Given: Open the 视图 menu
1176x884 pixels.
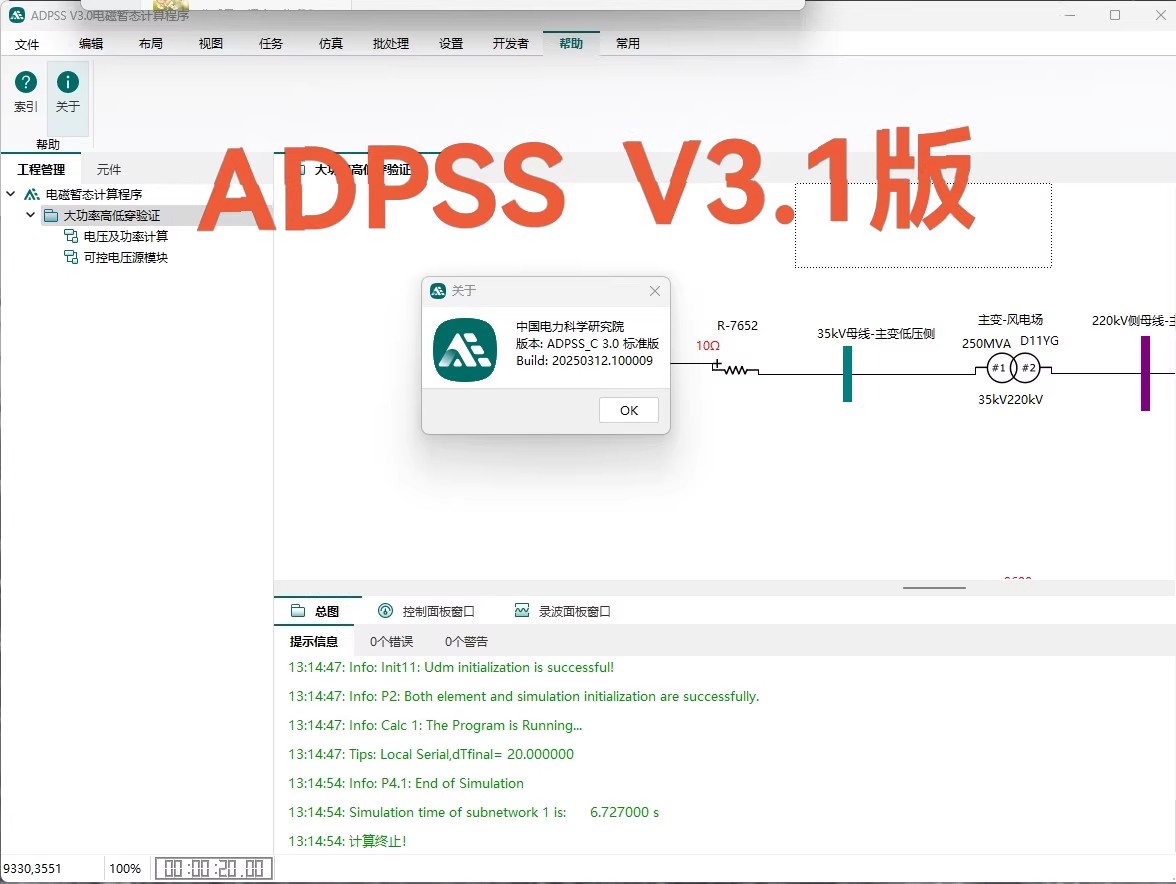Looking at the screenshot, I should (x=211, y=43).
